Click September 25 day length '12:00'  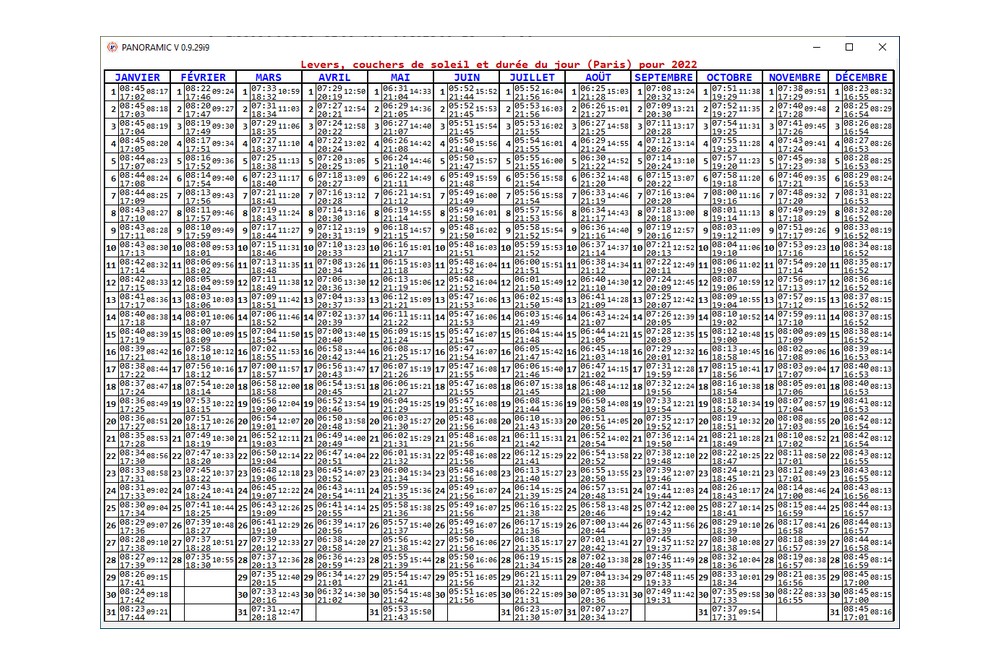pos(683,508)
